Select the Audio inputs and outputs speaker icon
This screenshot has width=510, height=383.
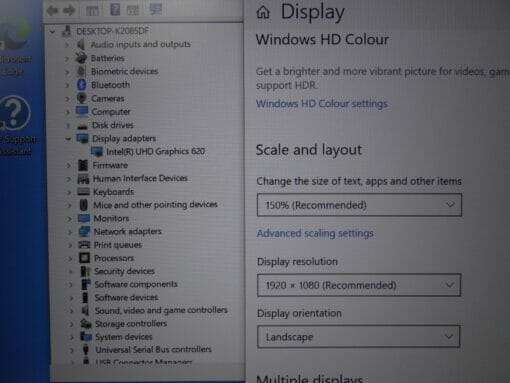click(x=81, y=44)
